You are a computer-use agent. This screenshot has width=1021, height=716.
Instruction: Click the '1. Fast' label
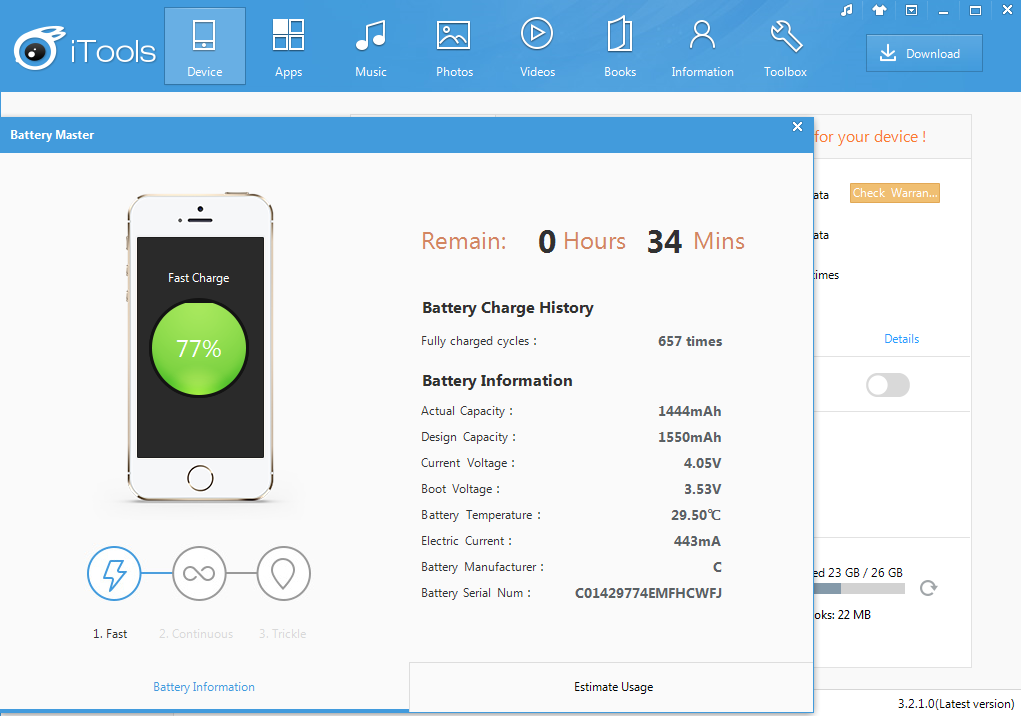coord(110,634)
